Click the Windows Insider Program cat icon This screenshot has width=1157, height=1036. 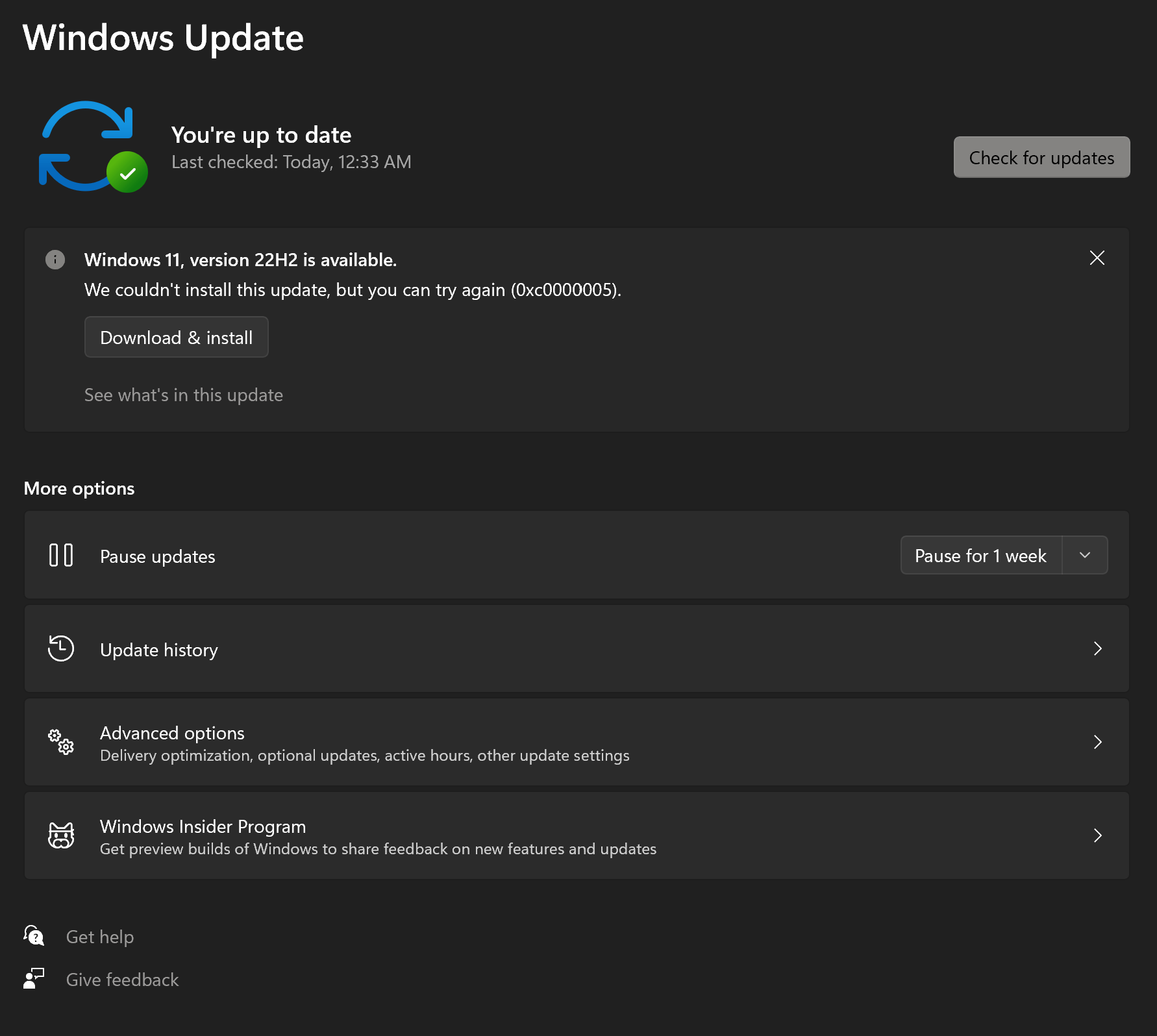[61, 835]
